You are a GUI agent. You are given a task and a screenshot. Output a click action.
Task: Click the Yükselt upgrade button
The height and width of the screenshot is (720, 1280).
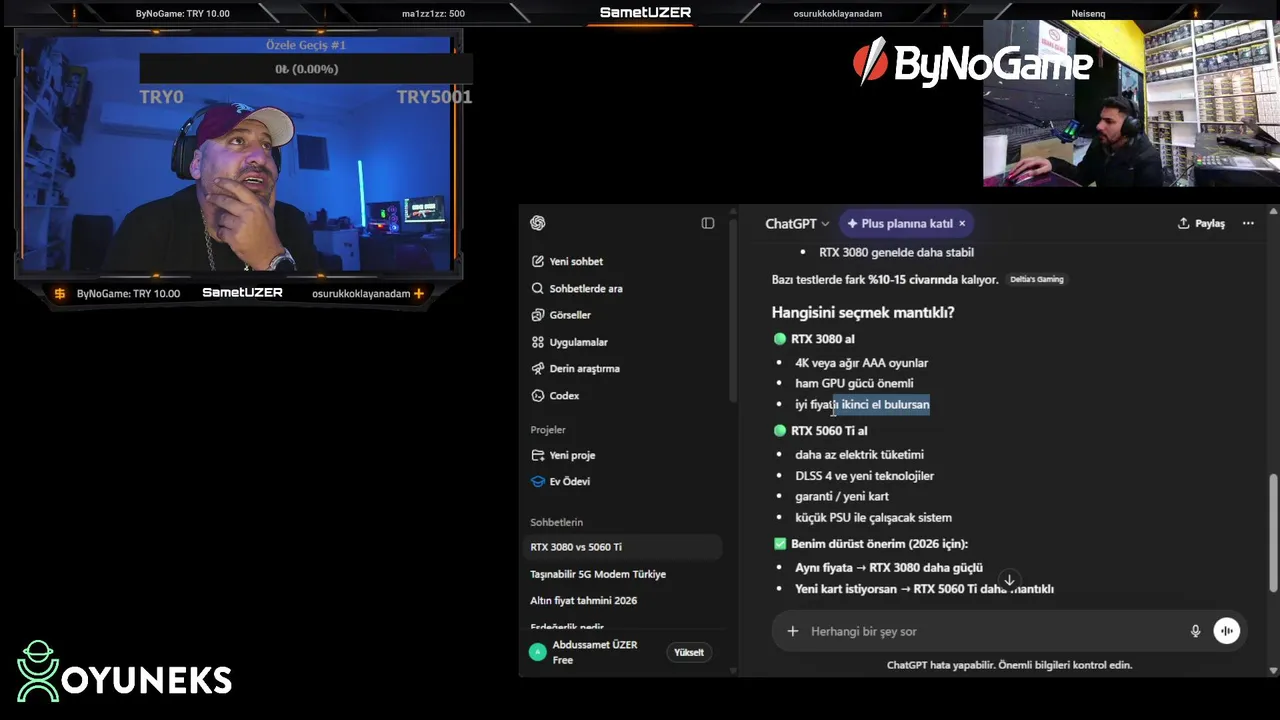coord(689,652)
